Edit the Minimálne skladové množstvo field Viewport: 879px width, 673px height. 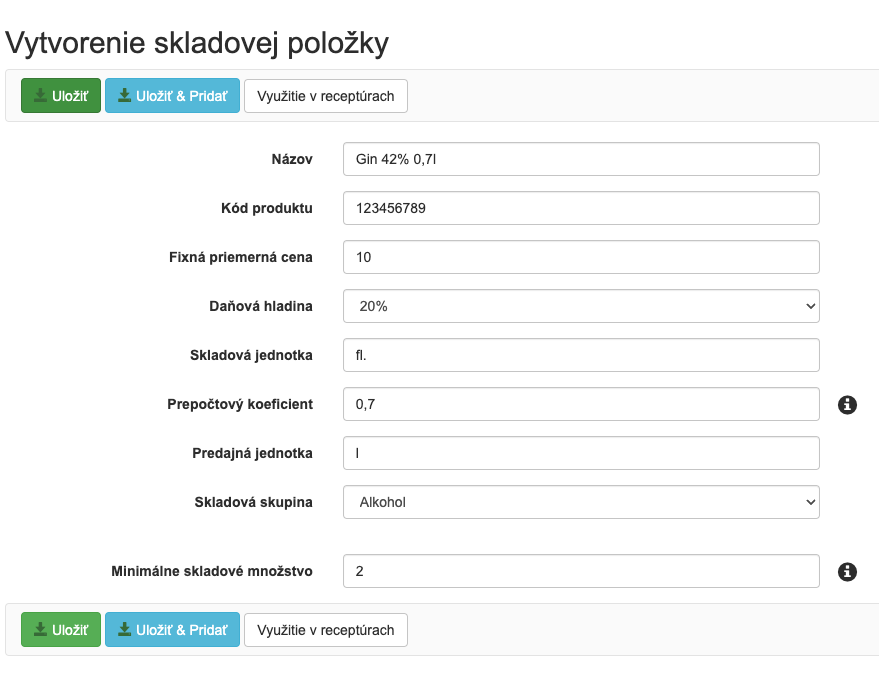coord(581,571)
